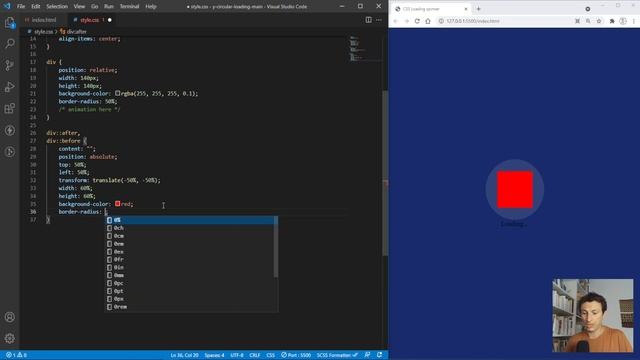Close the CSS loading spinner browser tab

pos(466,9)
